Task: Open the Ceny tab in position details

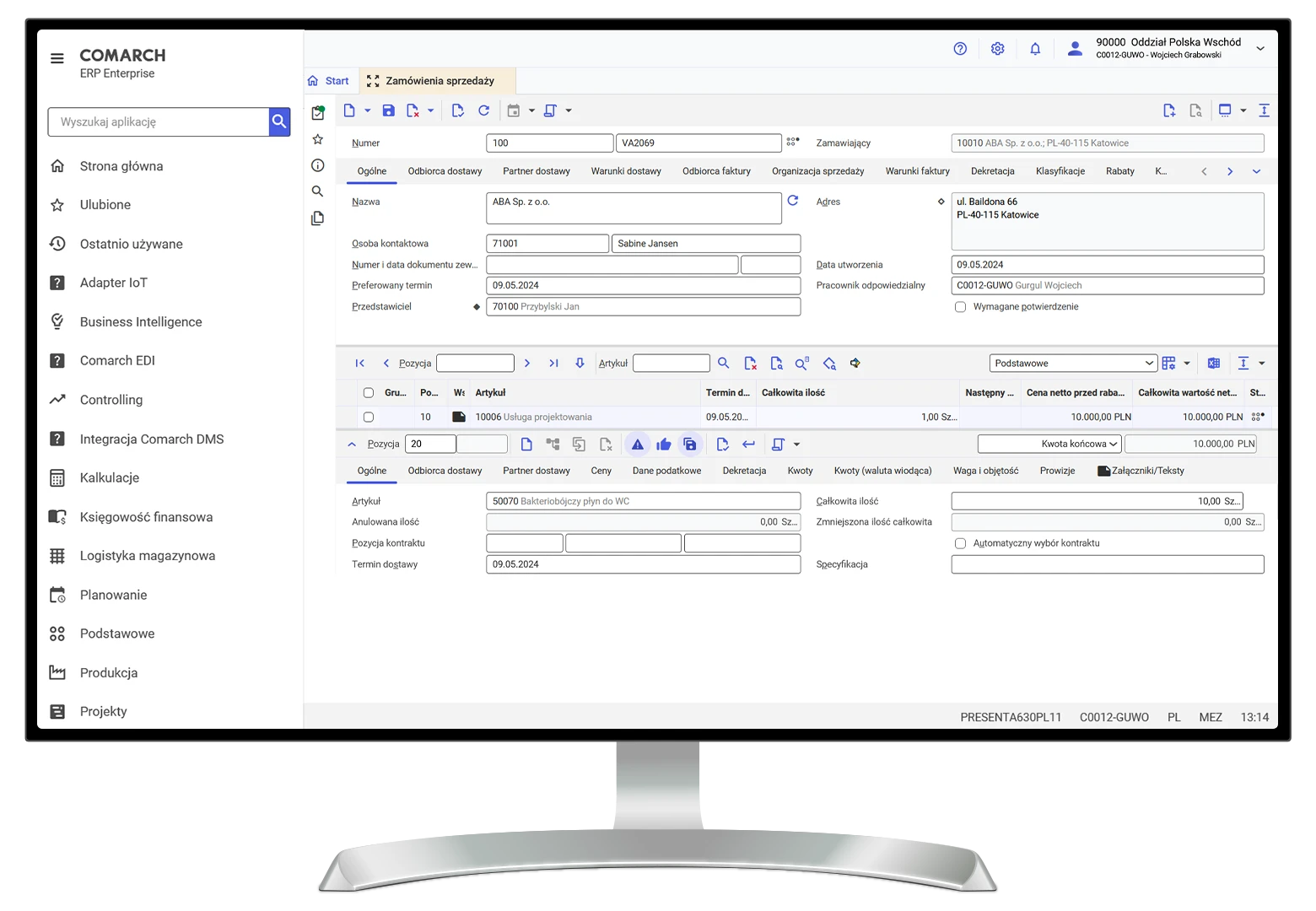Action: pyautogui.click(x=601, y=471)
